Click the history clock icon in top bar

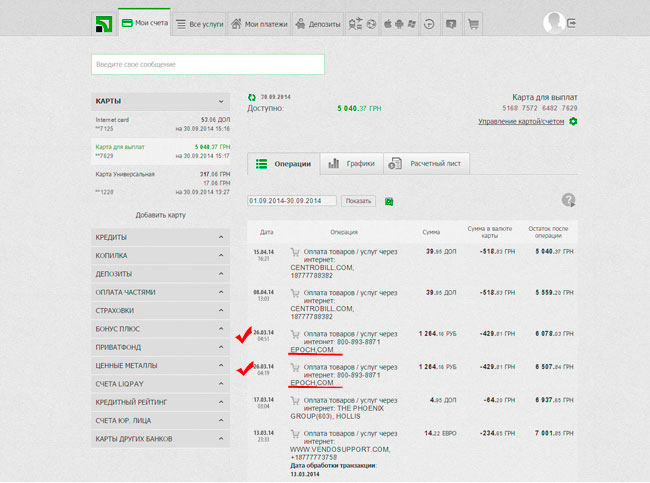tap(428, 23)
